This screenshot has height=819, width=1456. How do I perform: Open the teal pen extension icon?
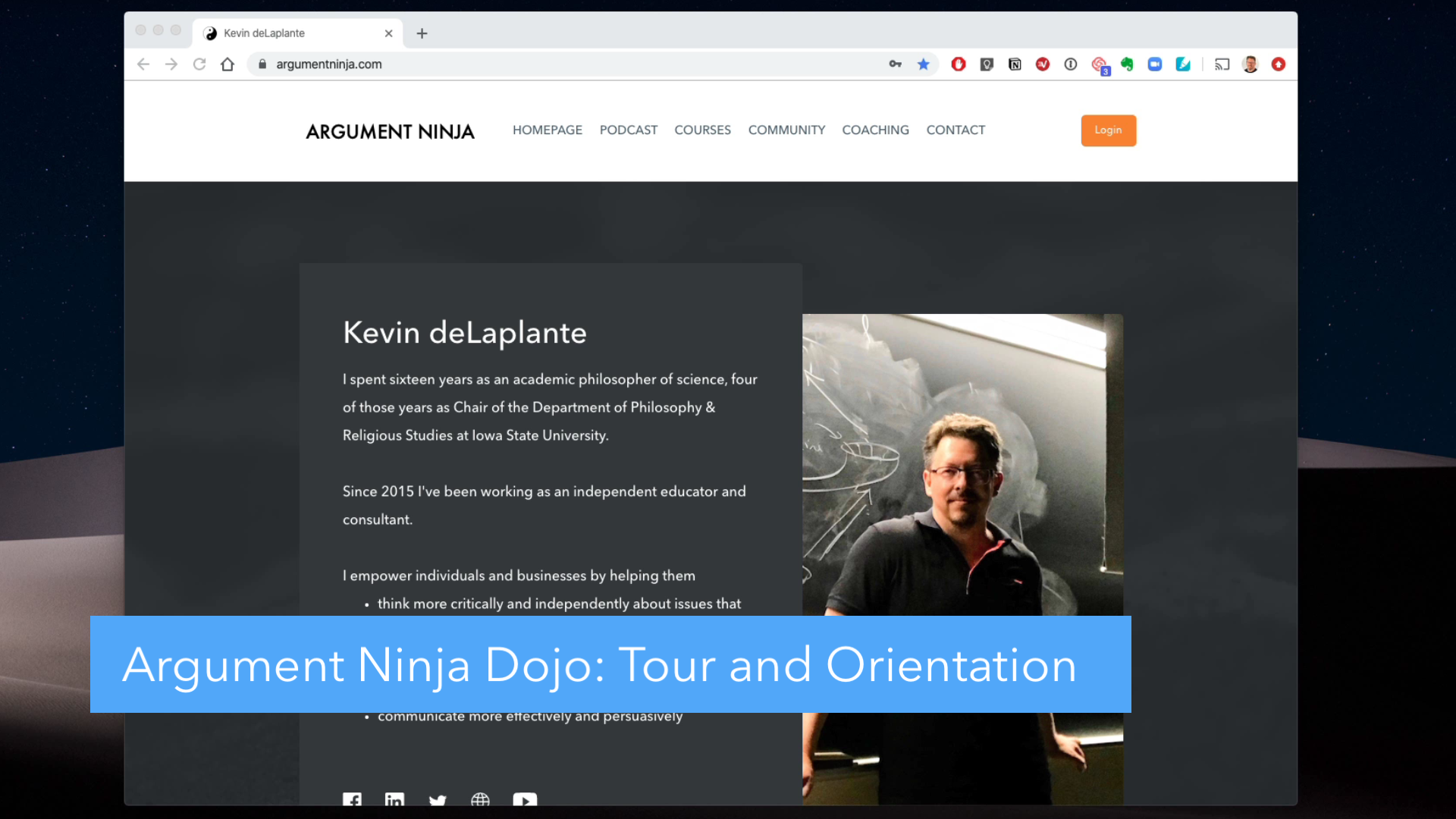tap(1183, 64)
